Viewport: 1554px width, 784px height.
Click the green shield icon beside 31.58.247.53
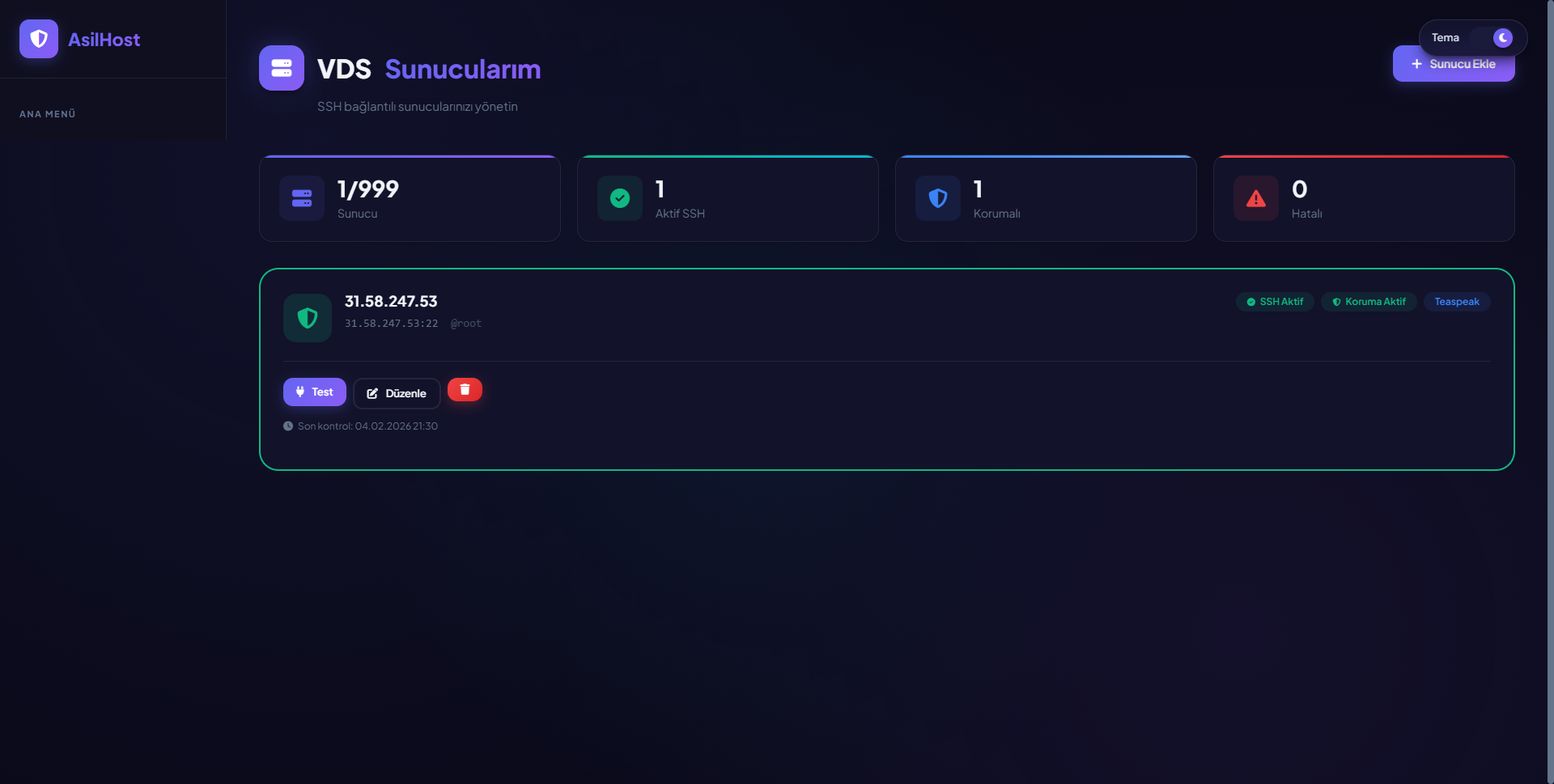click(x=308, y=318)
